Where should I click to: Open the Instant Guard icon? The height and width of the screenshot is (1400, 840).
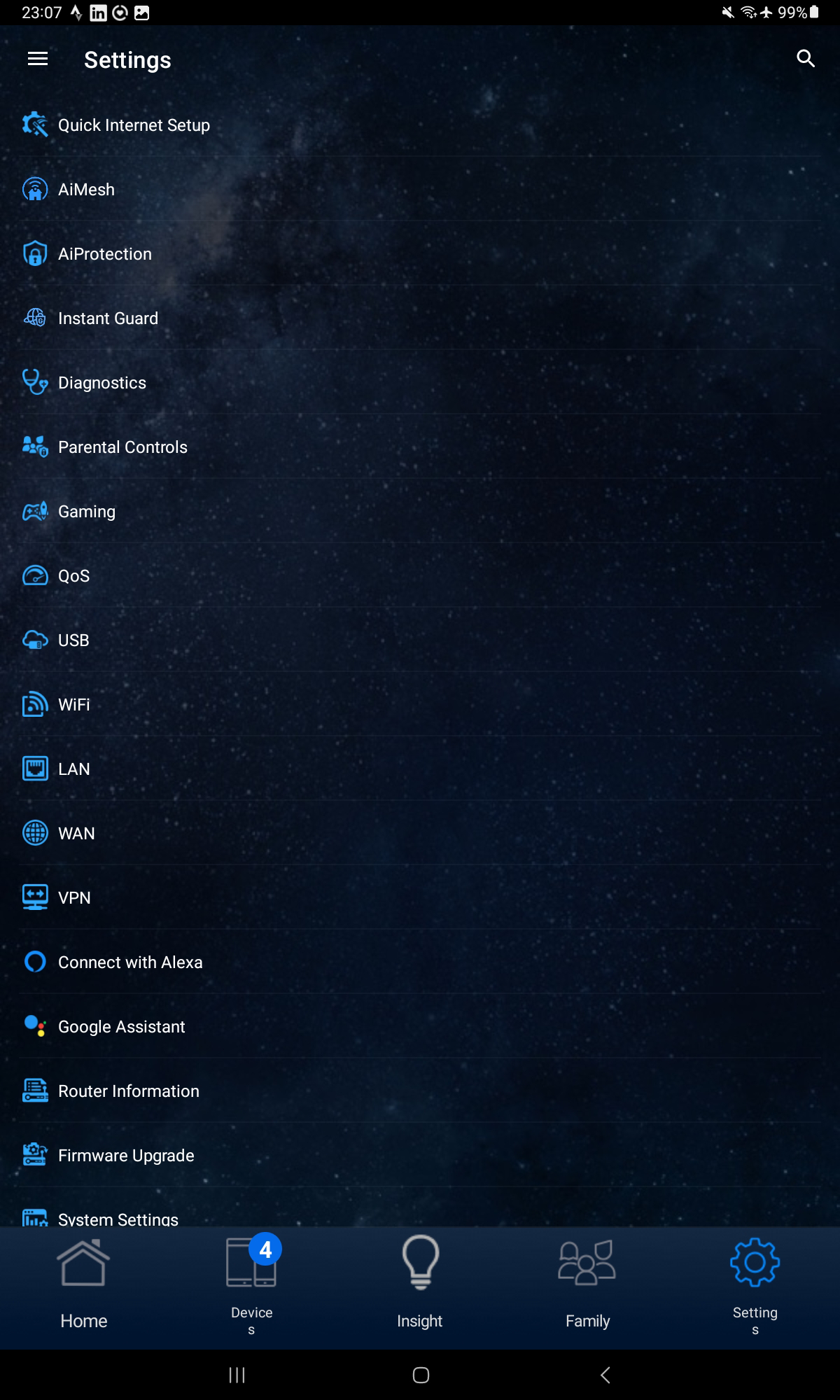35,318
